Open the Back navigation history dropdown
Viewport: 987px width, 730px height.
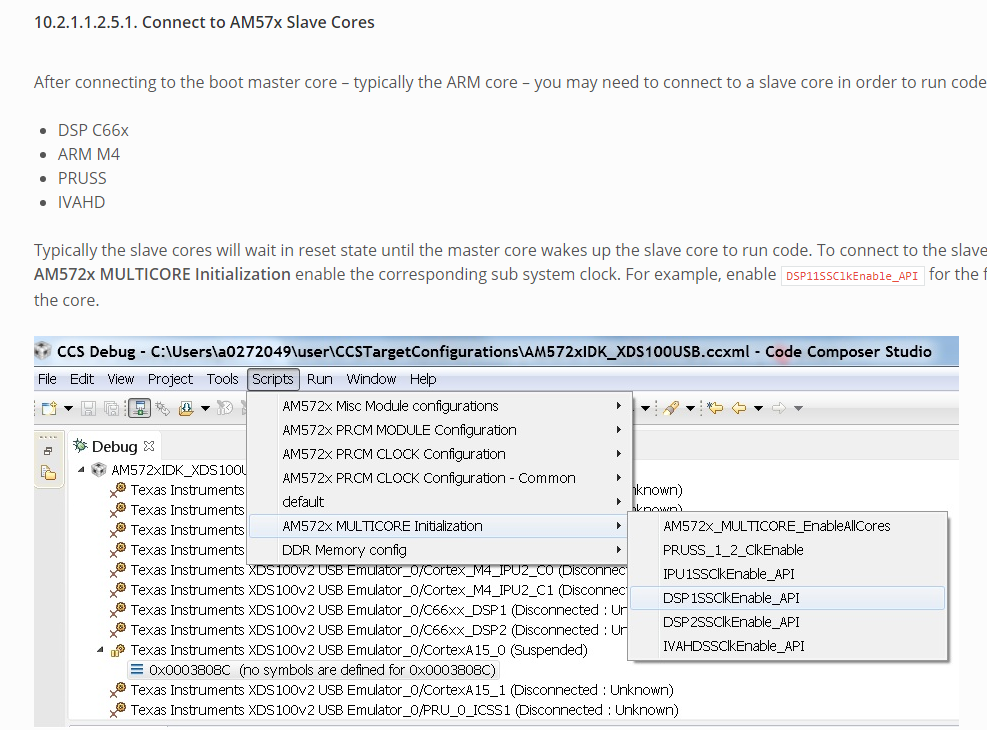point(759,408)
